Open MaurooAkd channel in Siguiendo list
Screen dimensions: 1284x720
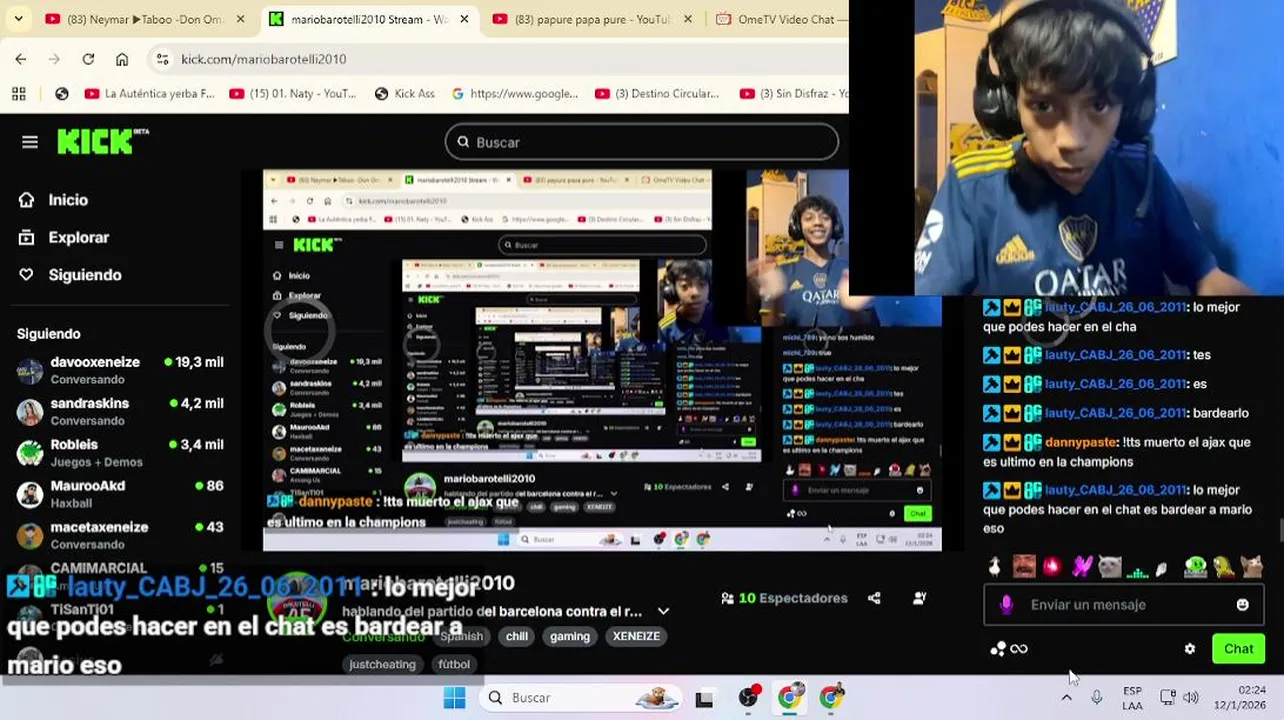click(x=121, y=494)
